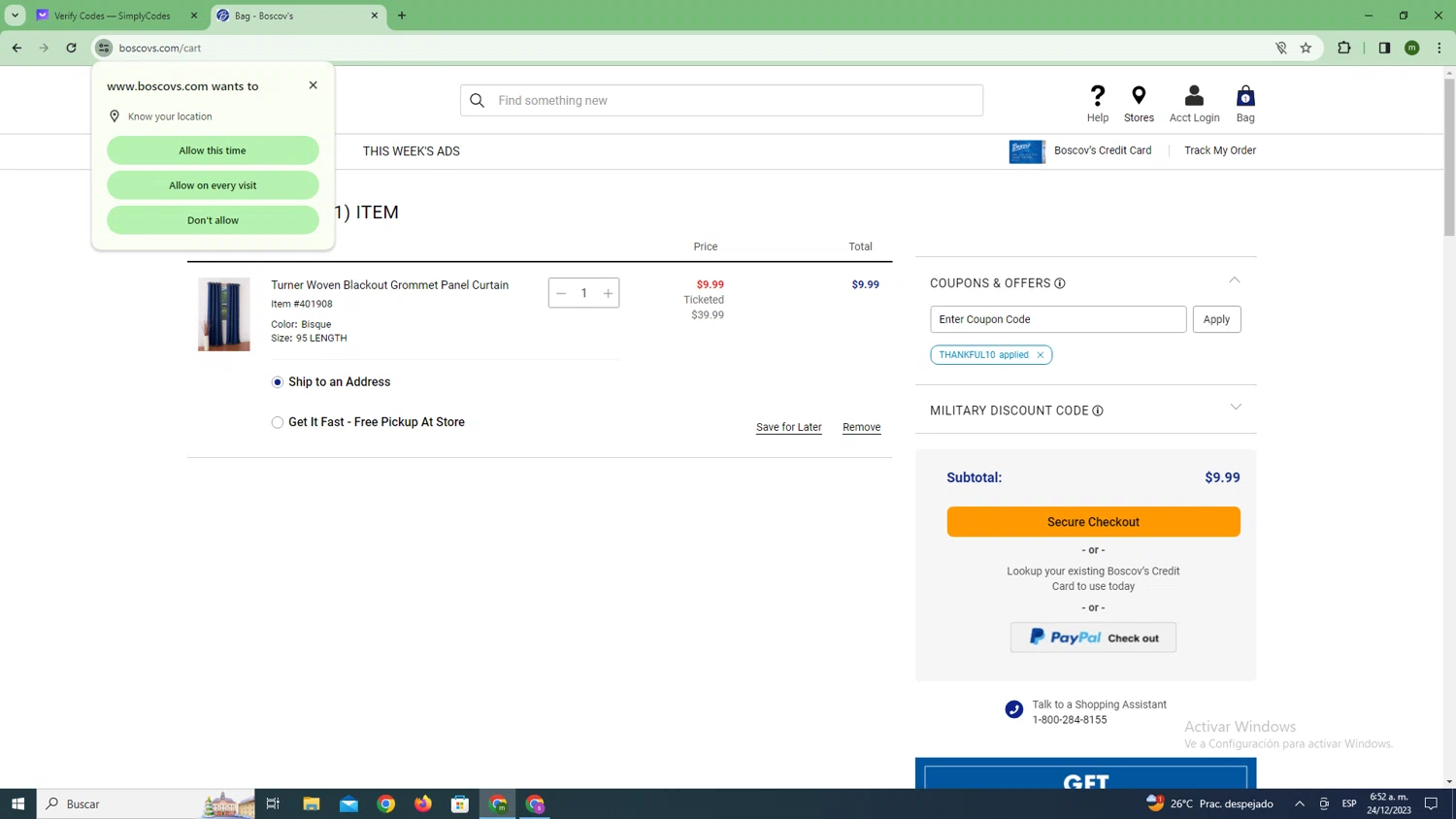Open the browser Extensions puzzle icon
This screenshot has height=819, width=1456.
1344,48
